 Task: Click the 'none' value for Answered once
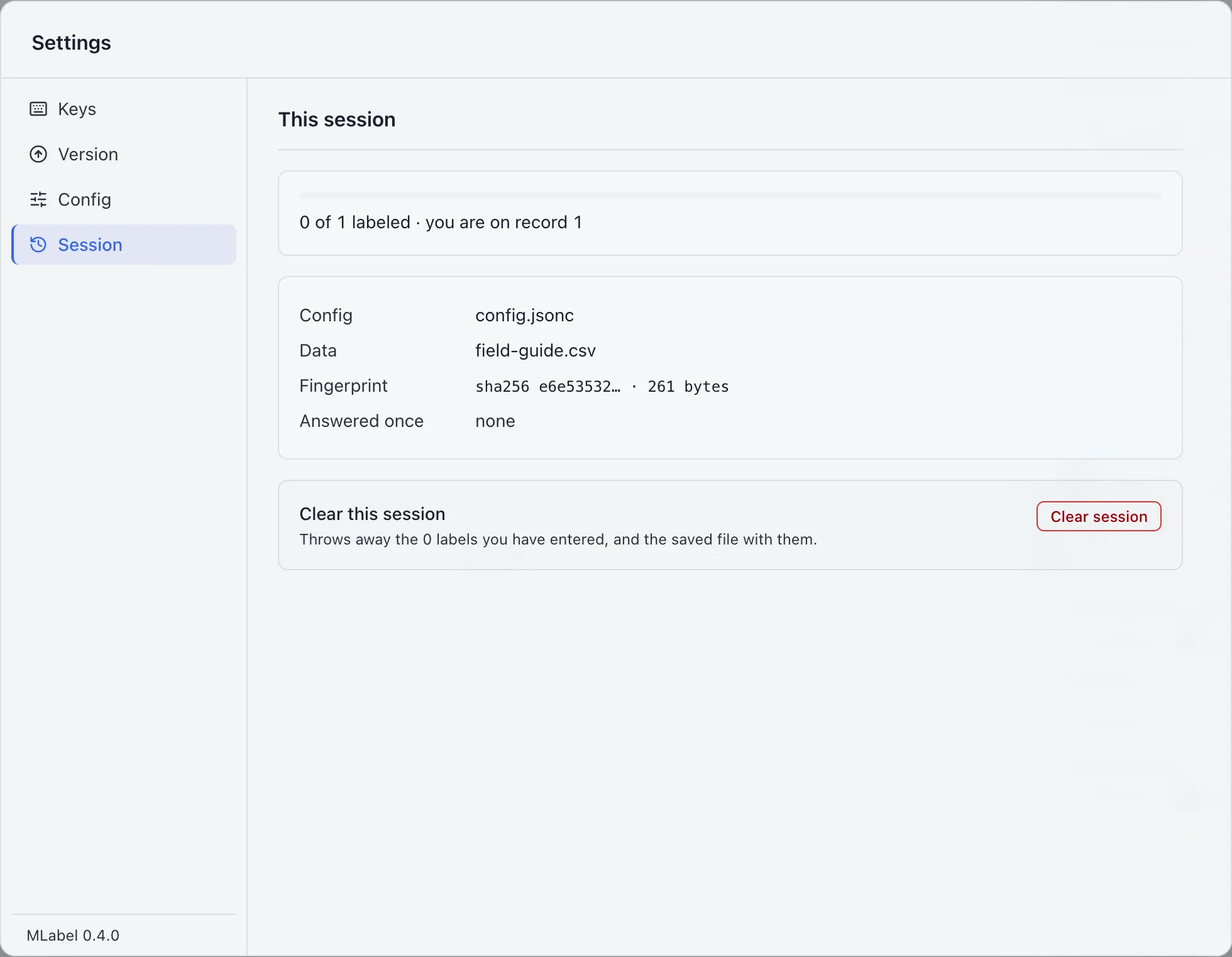[495, 421]
